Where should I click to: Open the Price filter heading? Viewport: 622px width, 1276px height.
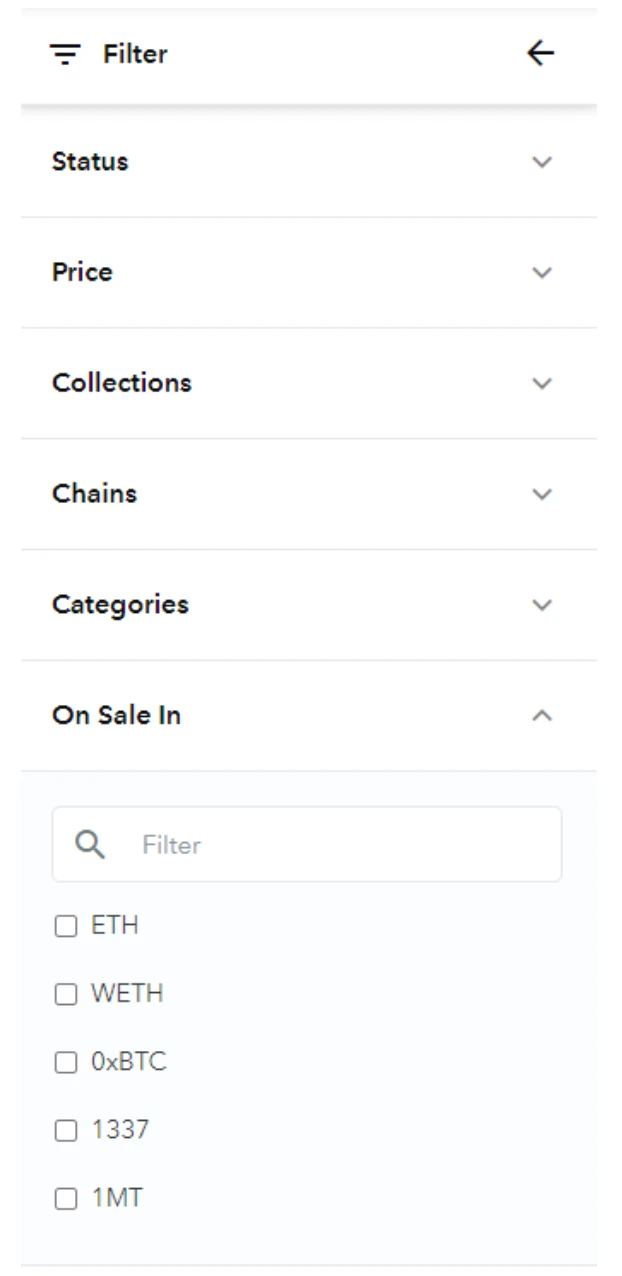pyautogui.click(x=82, y=272)
